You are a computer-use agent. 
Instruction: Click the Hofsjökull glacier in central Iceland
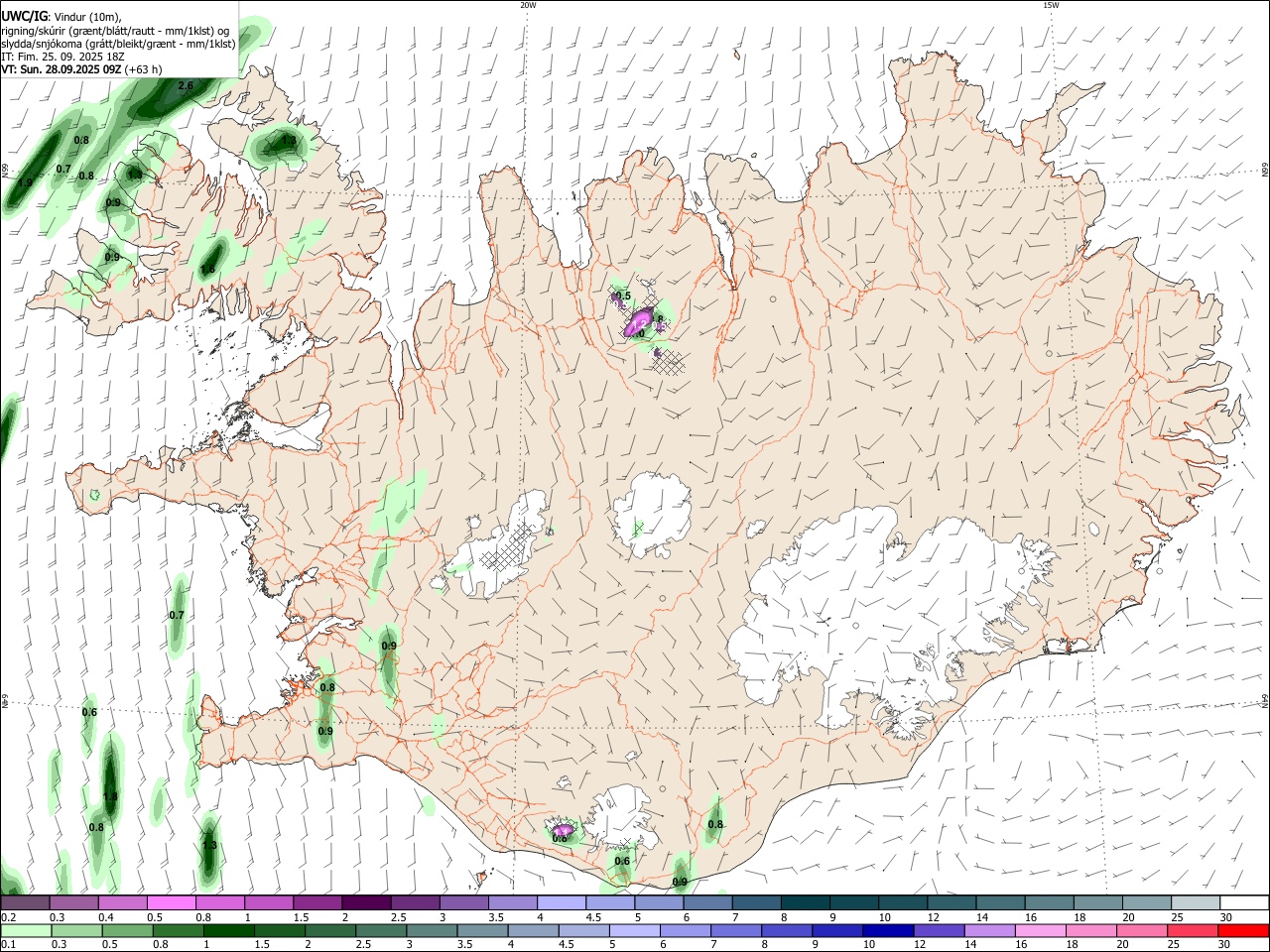[x=652, y=514]
